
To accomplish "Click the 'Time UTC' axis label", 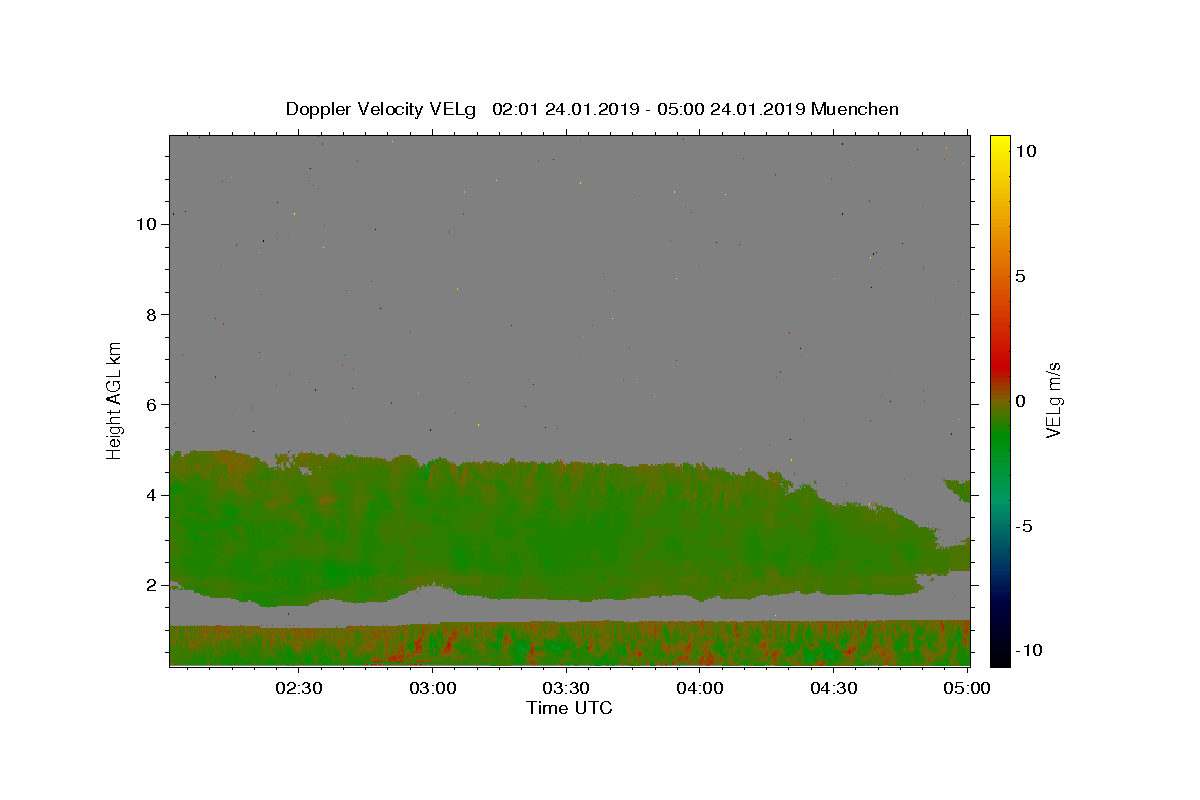I will (569, 708).
